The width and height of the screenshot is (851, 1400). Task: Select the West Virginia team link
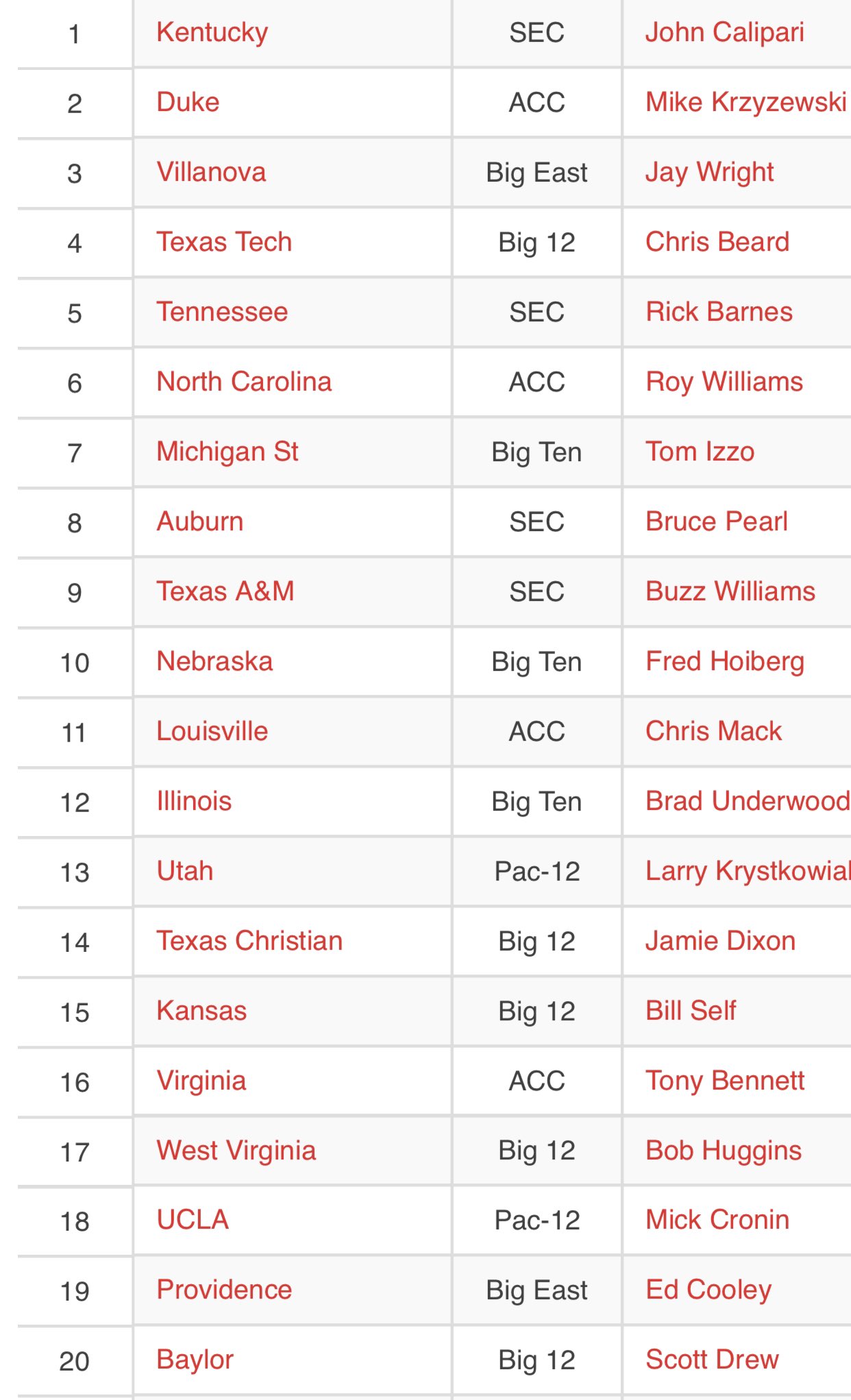click(x=236, y=1151)
